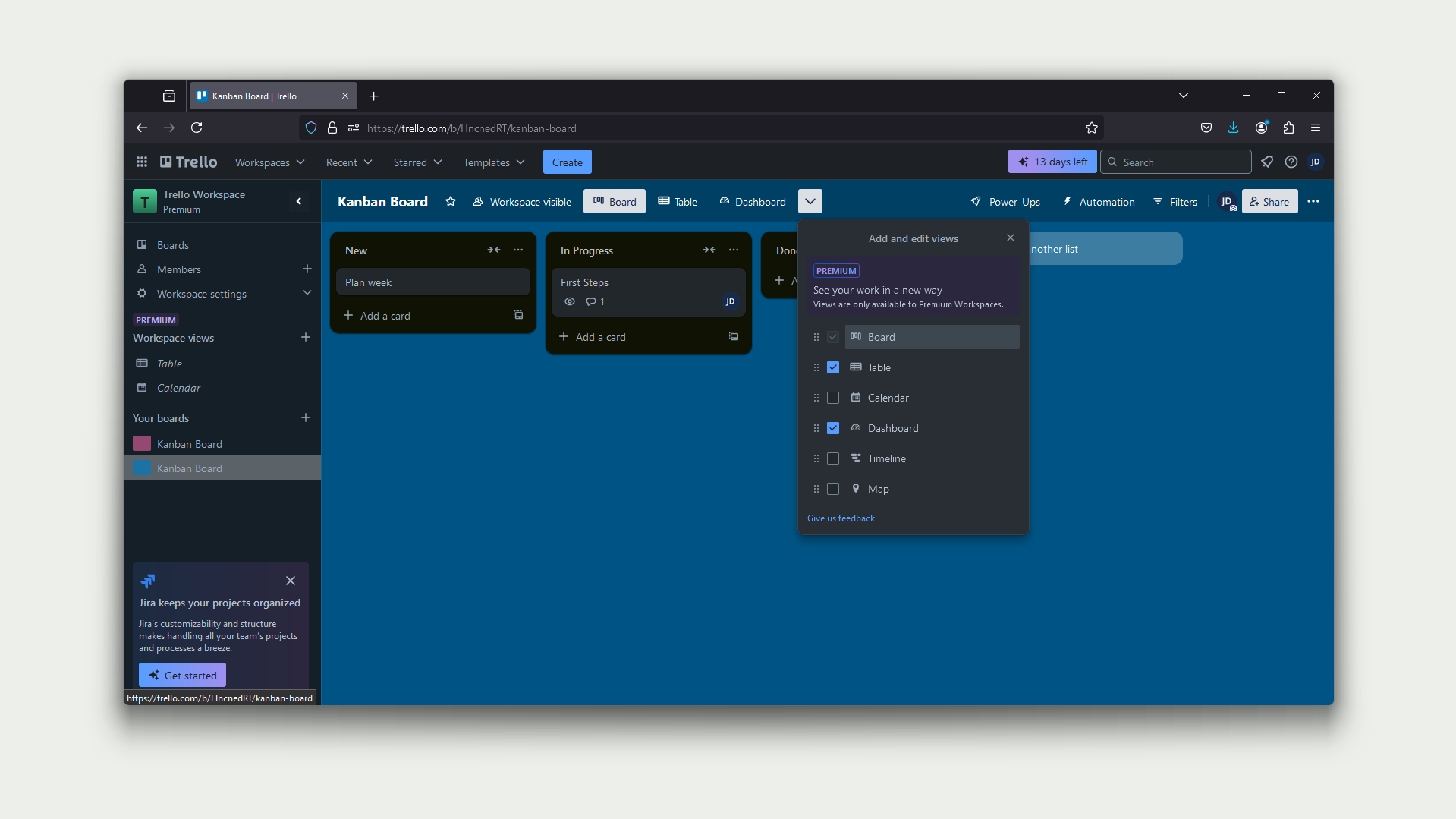Open the Filters options
Screen dimensions: 1456x819
click(x=1175, y=201)
